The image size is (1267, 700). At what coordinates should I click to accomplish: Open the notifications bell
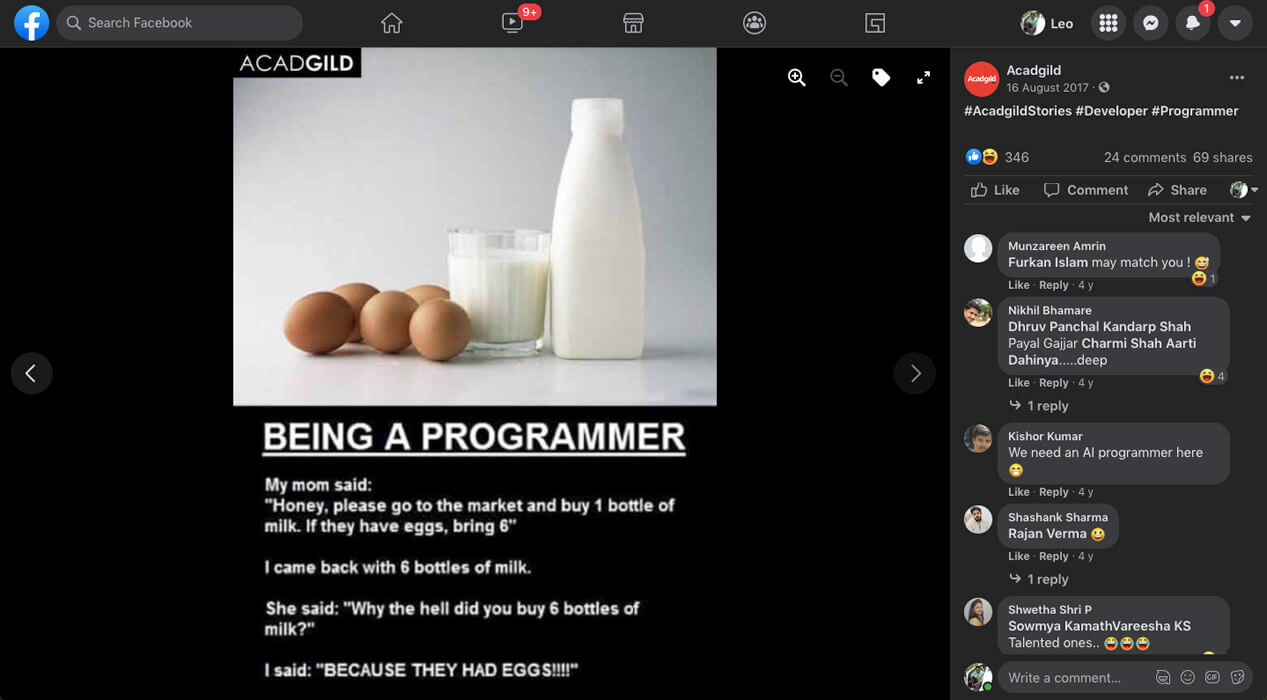coord(1192,23)
